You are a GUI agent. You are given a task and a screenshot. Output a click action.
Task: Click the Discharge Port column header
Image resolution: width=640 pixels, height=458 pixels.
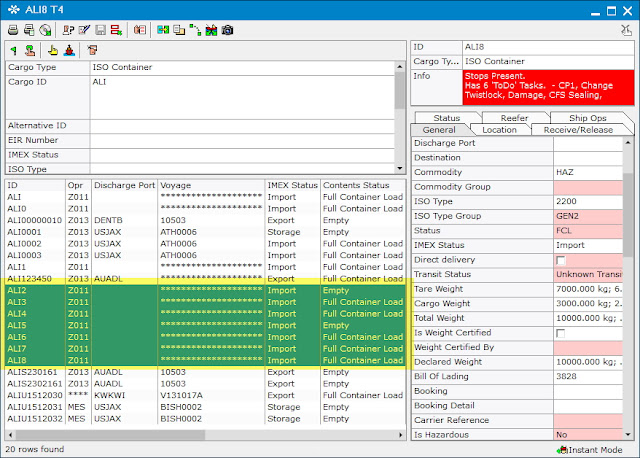(124, 185)
